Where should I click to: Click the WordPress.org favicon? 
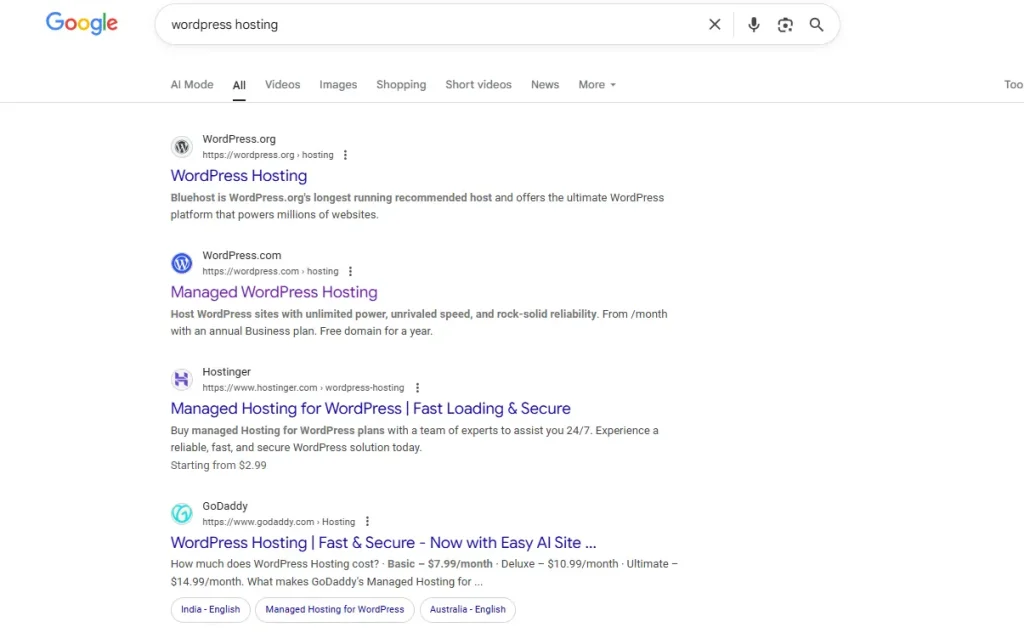click(x=182, y=147)
